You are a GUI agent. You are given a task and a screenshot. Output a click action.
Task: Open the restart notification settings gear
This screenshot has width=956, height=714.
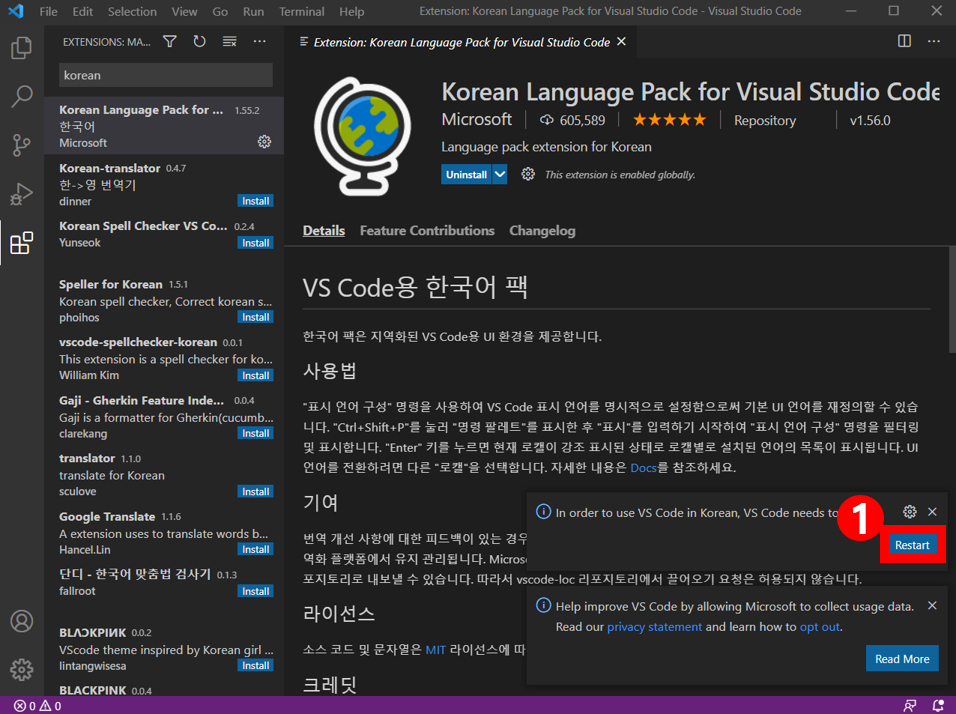coord(909,512)
